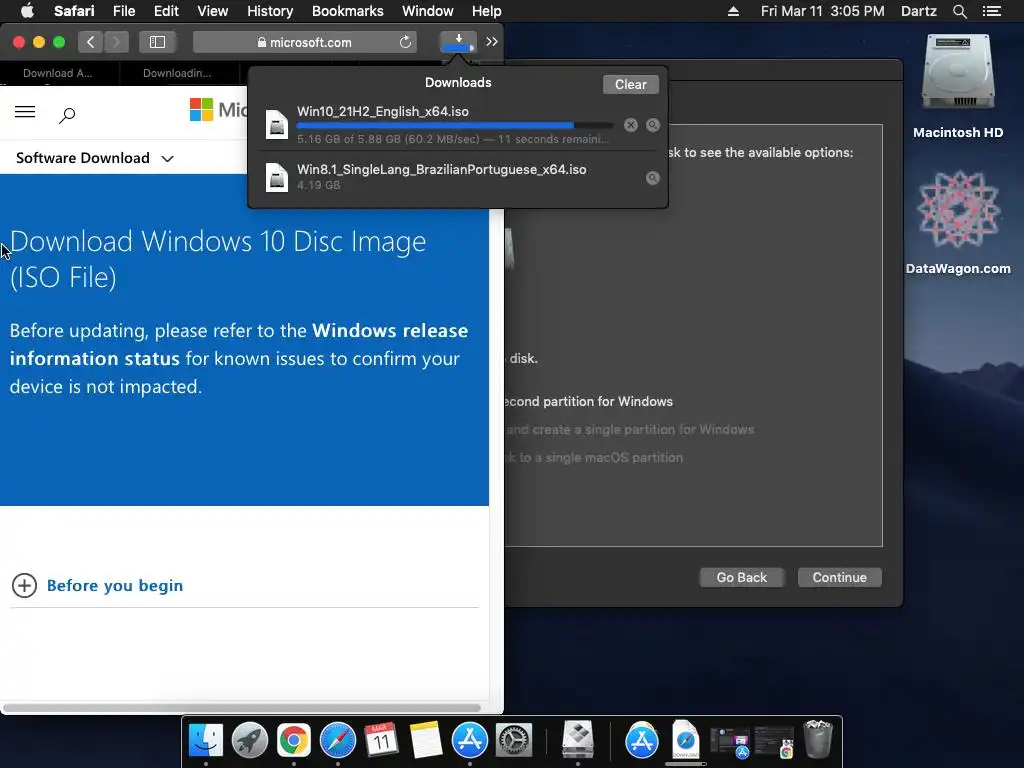
Task: Open the Windows release information status link
Action: coord(238,344)
